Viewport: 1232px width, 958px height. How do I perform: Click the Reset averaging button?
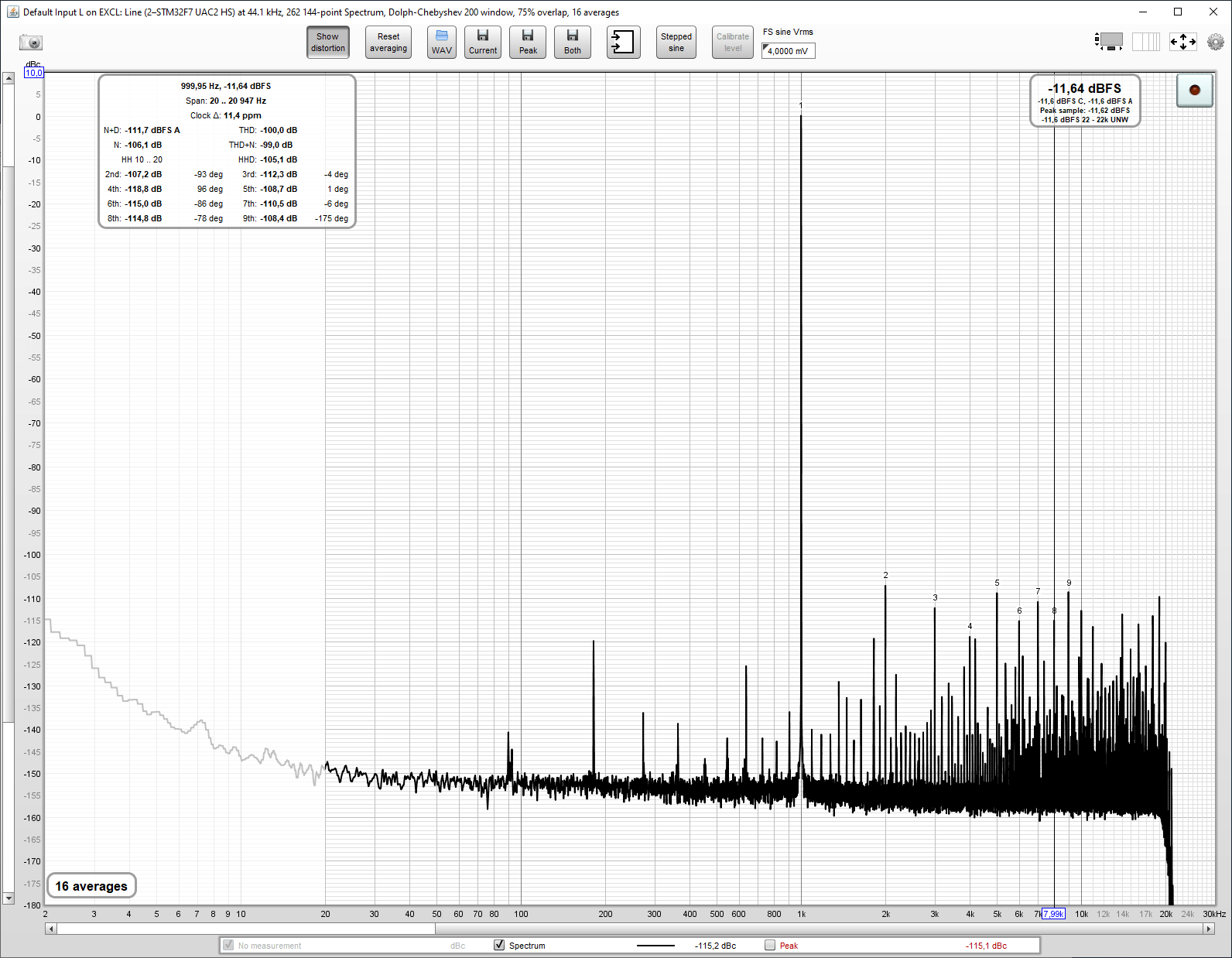pyautogui.click(x=388, y=42)
